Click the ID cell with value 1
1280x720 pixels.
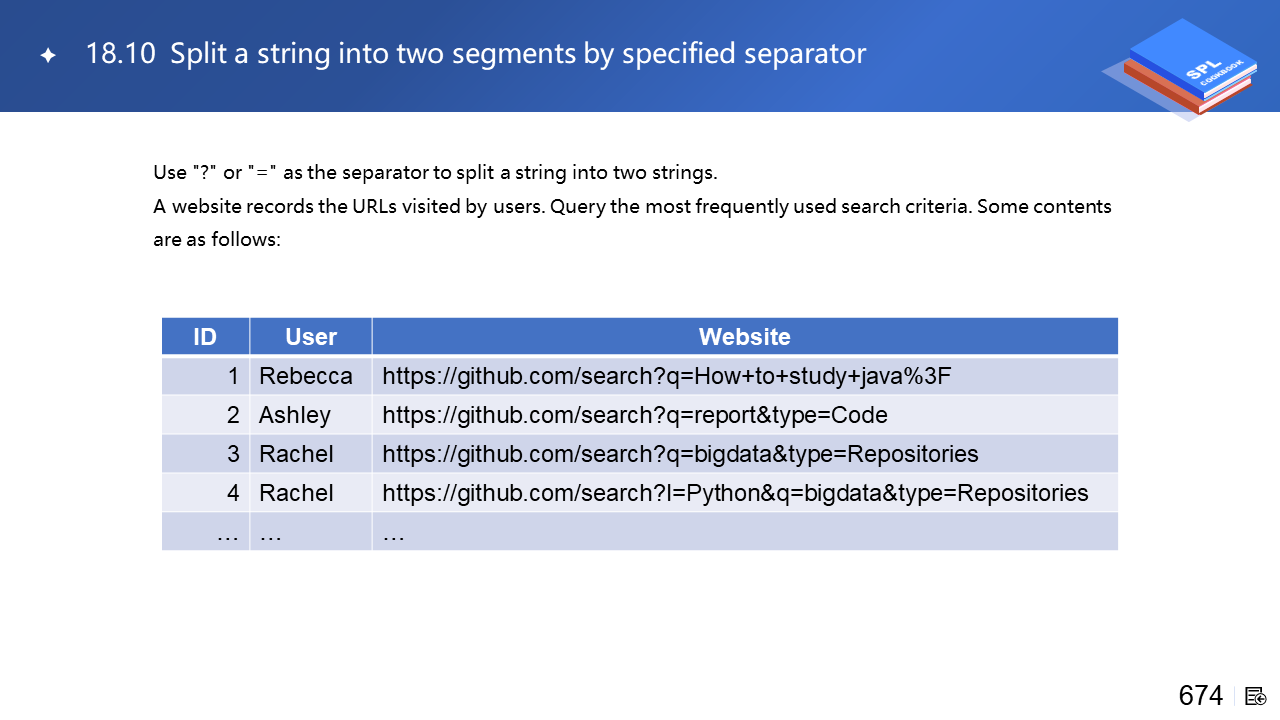click(233, 376)
